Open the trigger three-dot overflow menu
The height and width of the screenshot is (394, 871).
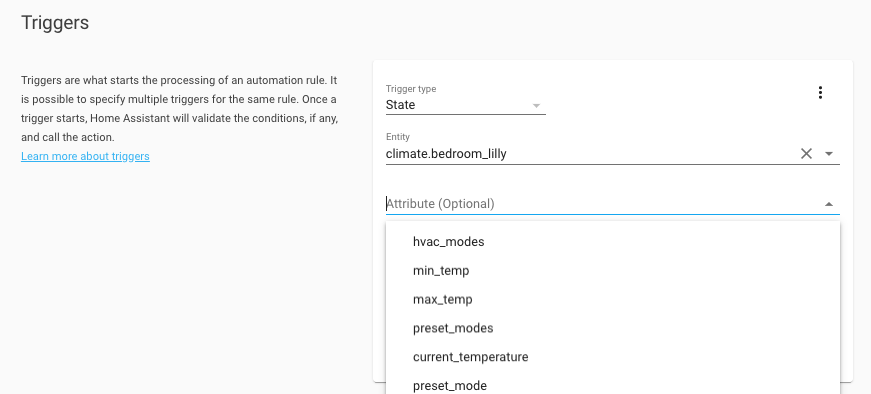(x=820, y=93)
